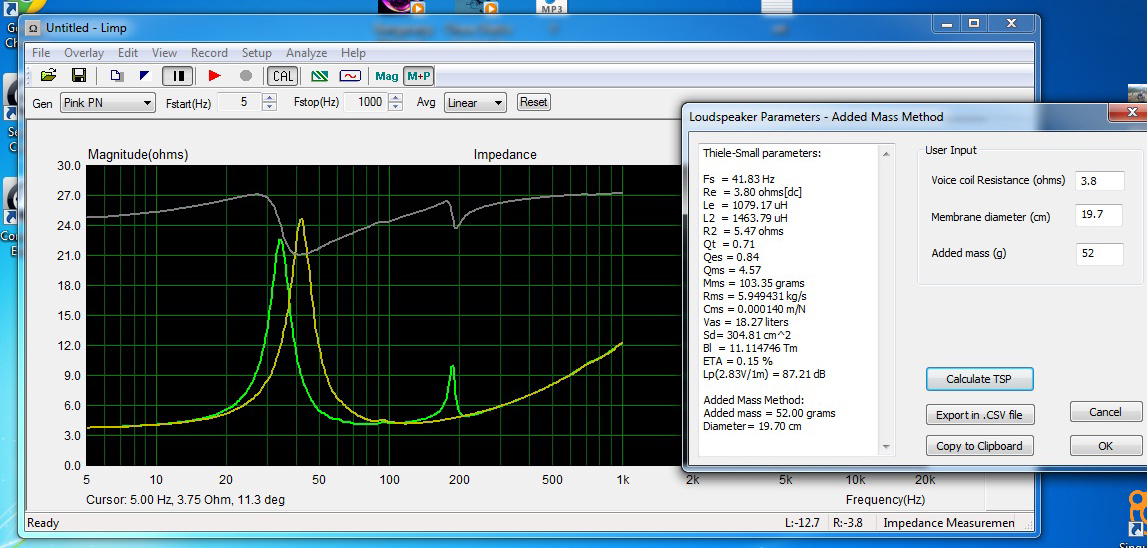Click the Export in .CSV file button
This screenshot has height=548, width=1147.
coord(979,414)
